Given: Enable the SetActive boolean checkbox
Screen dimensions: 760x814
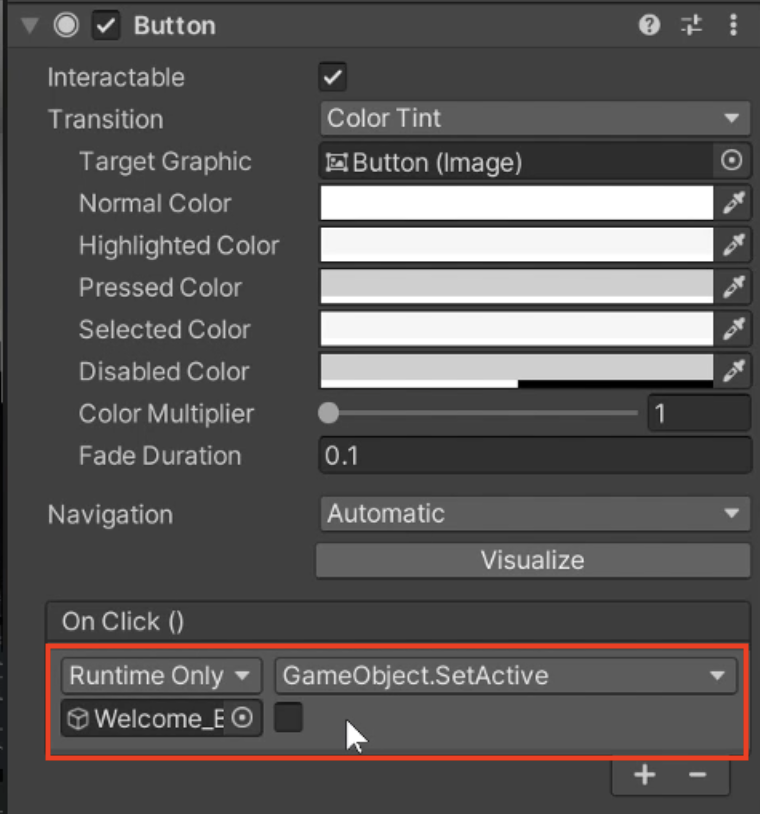Looking at the screenshot, I should pos(288,718).
